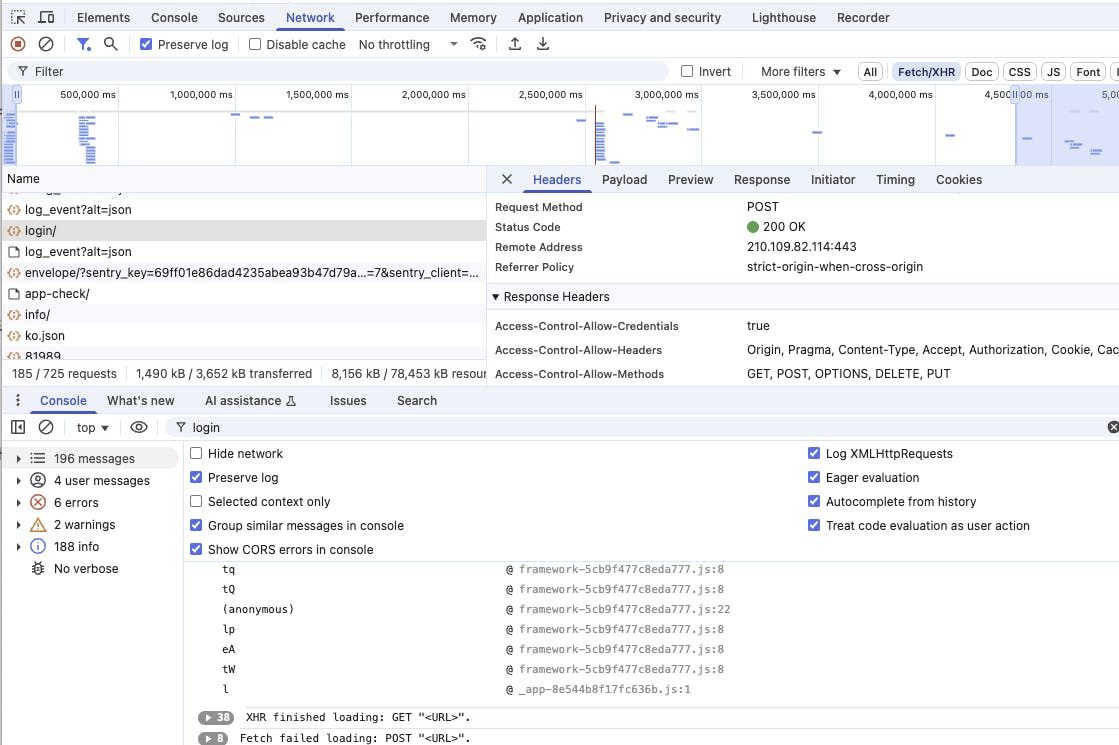Close the request details pane
Viewport: 1119px width, 745px height.
click(x=507, y=179)
